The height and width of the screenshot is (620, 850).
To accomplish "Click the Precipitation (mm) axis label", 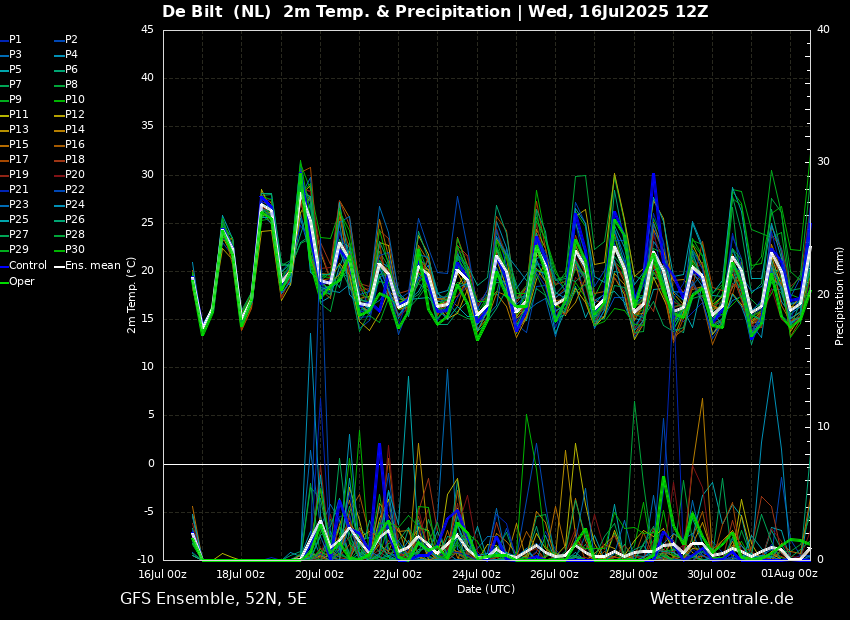I will [840, 295].
